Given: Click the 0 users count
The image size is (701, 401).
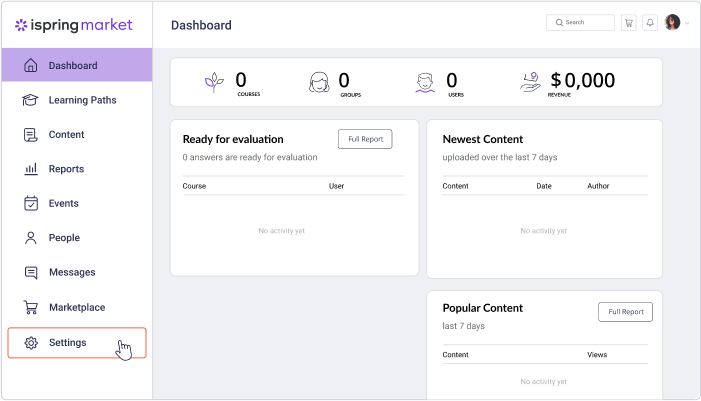Looking at the screenshot, I should click(x=452, y=80).
